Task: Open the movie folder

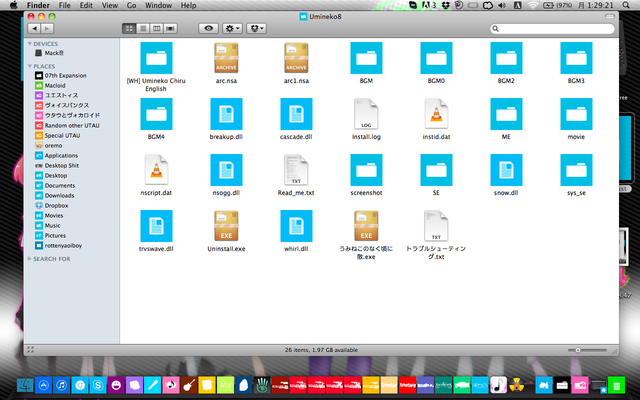Action: pos(576,114)
